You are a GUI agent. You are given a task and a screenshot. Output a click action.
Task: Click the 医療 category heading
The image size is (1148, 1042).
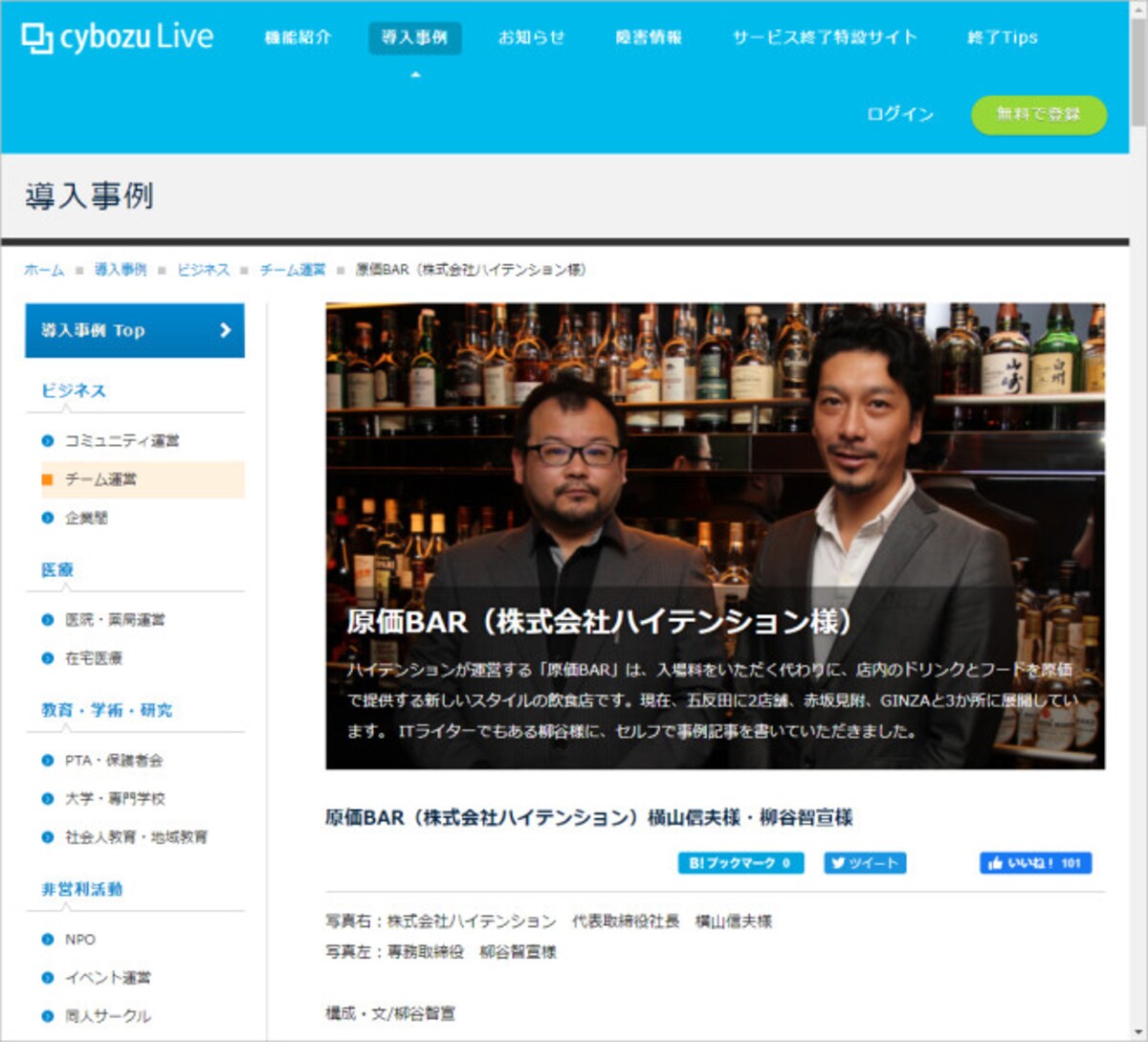click(57, 569)
